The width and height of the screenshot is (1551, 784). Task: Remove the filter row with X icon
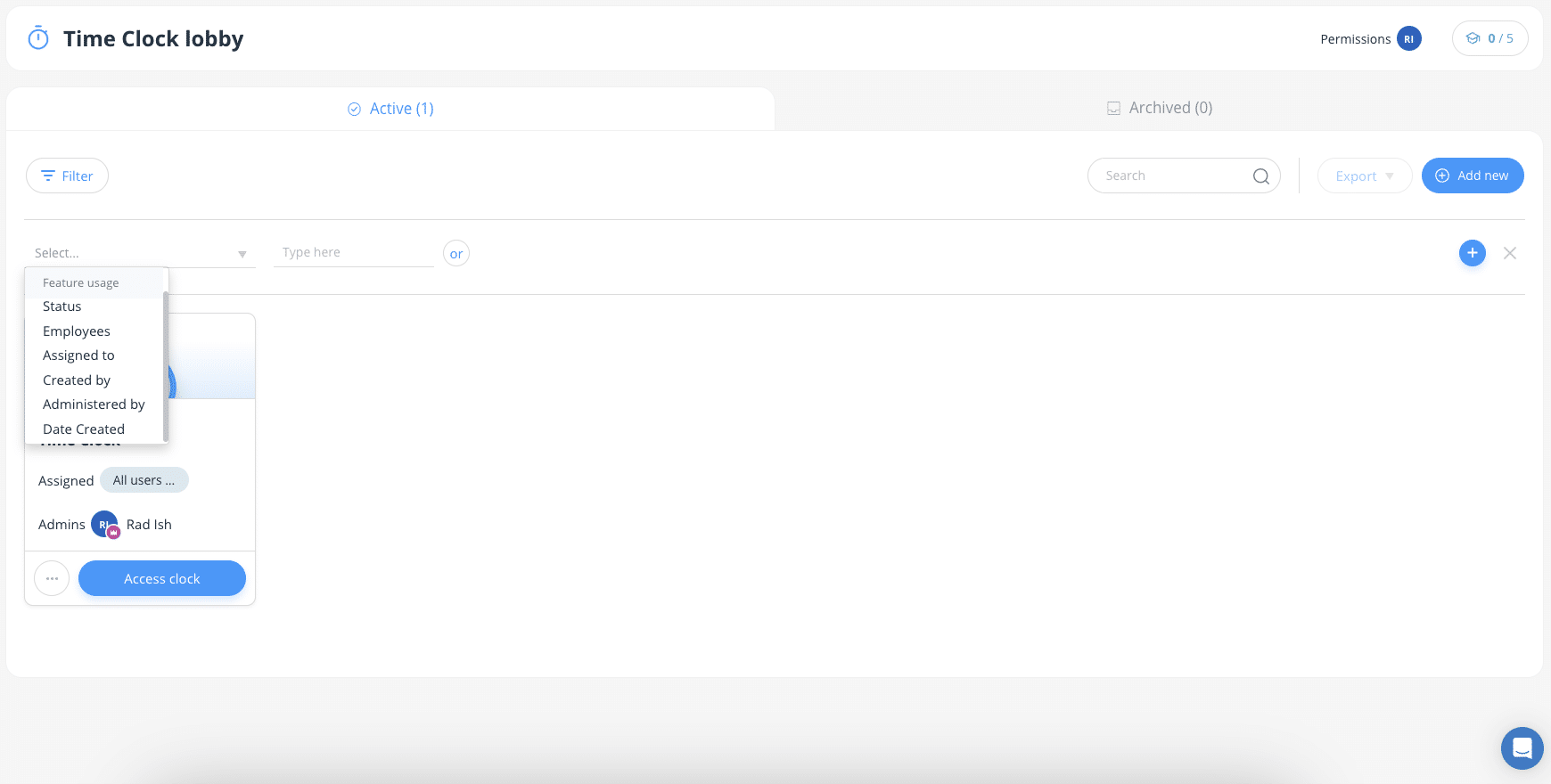pyautogui.click(x=1510, y=253)
